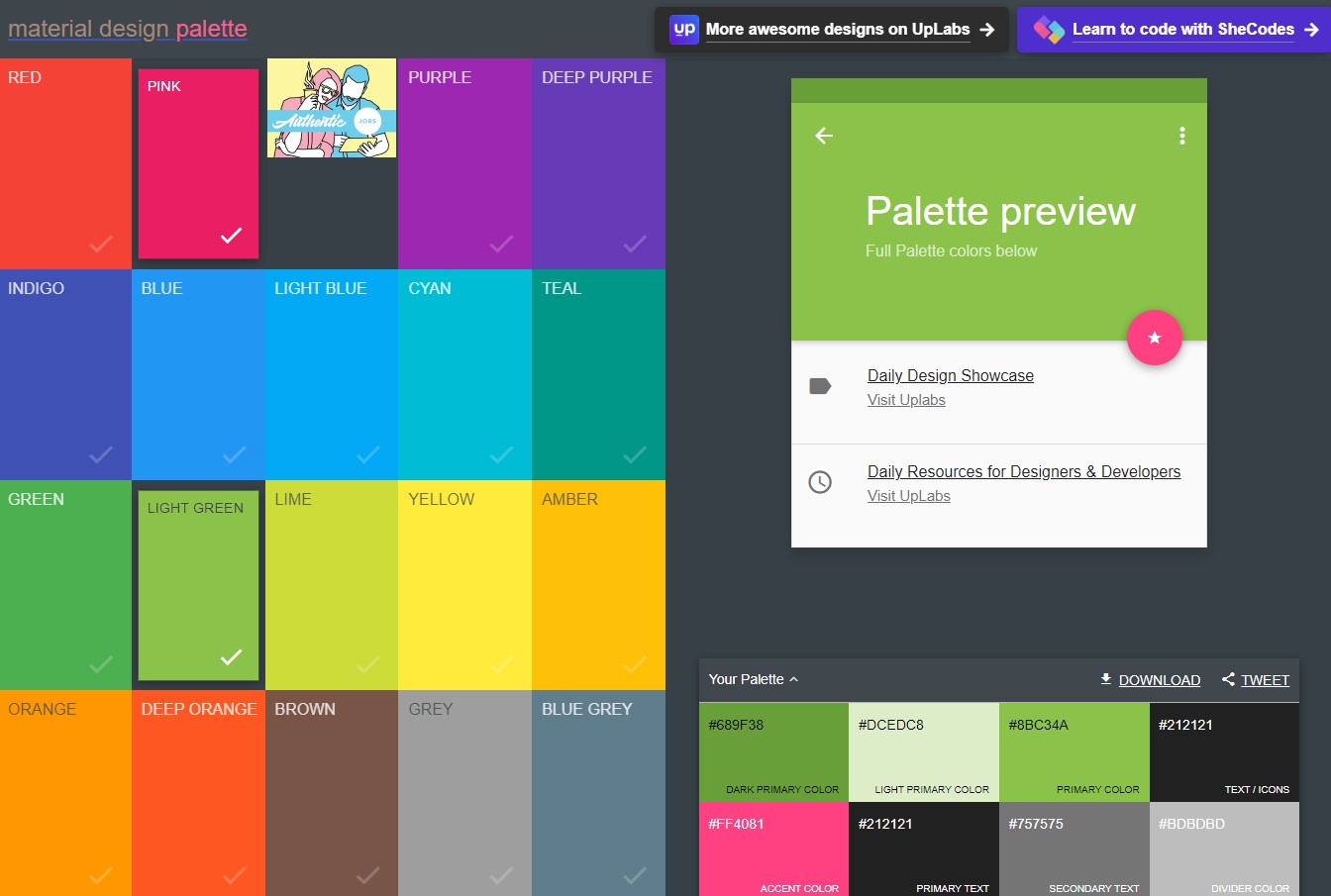Image resolution: width=1331 pixels, height=896 pixels.
Task: Open the three-dot overflow menu in the preview
Action: coord(1181,136)
